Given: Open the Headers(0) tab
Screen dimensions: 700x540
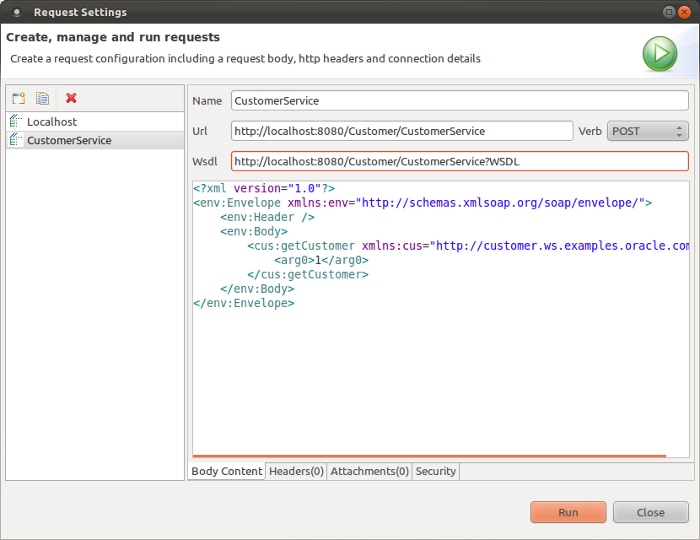Looking at the screenshot, I should coord(296,471).
